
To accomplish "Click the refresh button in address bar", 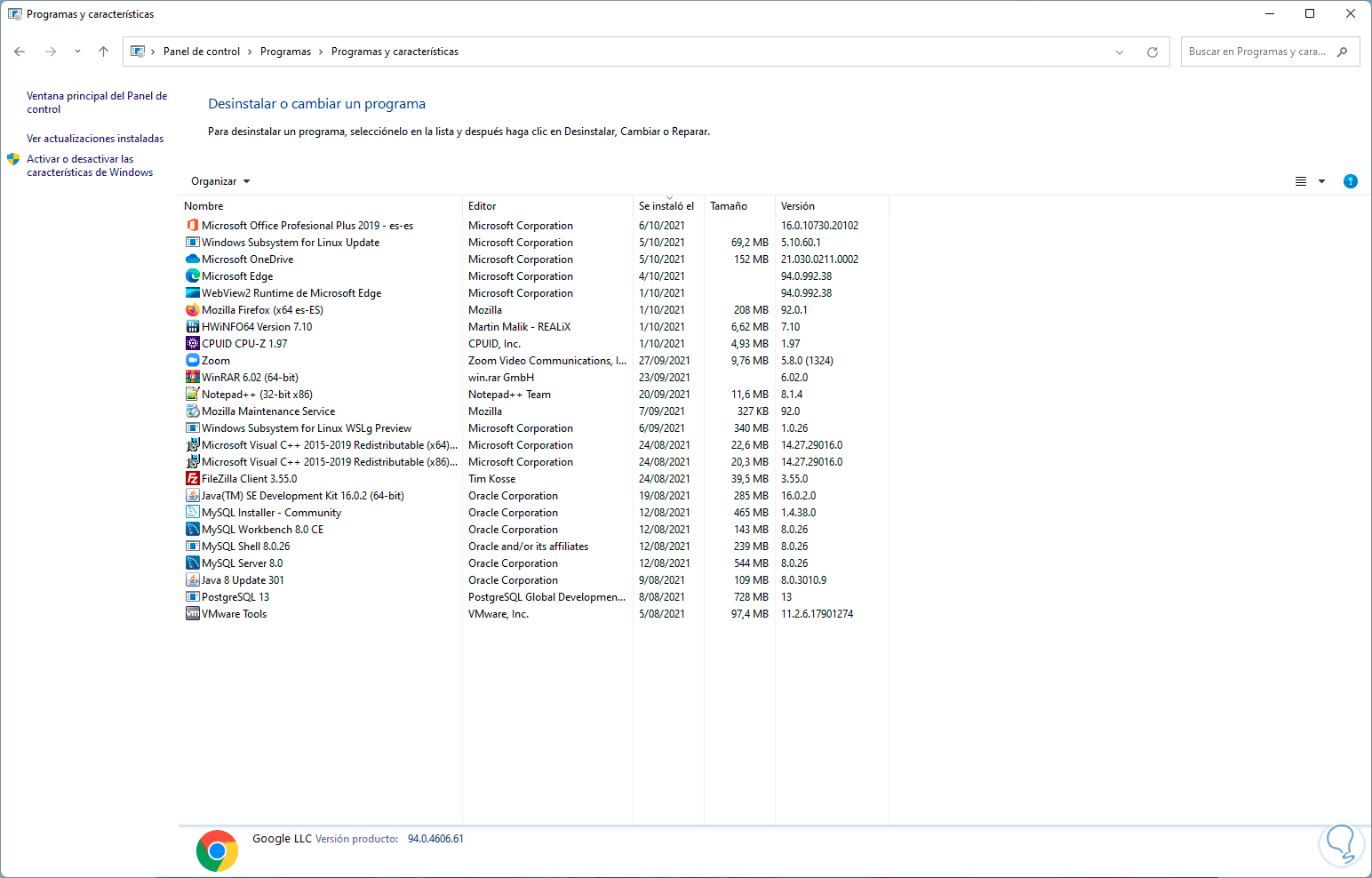I will [1153, 52].
